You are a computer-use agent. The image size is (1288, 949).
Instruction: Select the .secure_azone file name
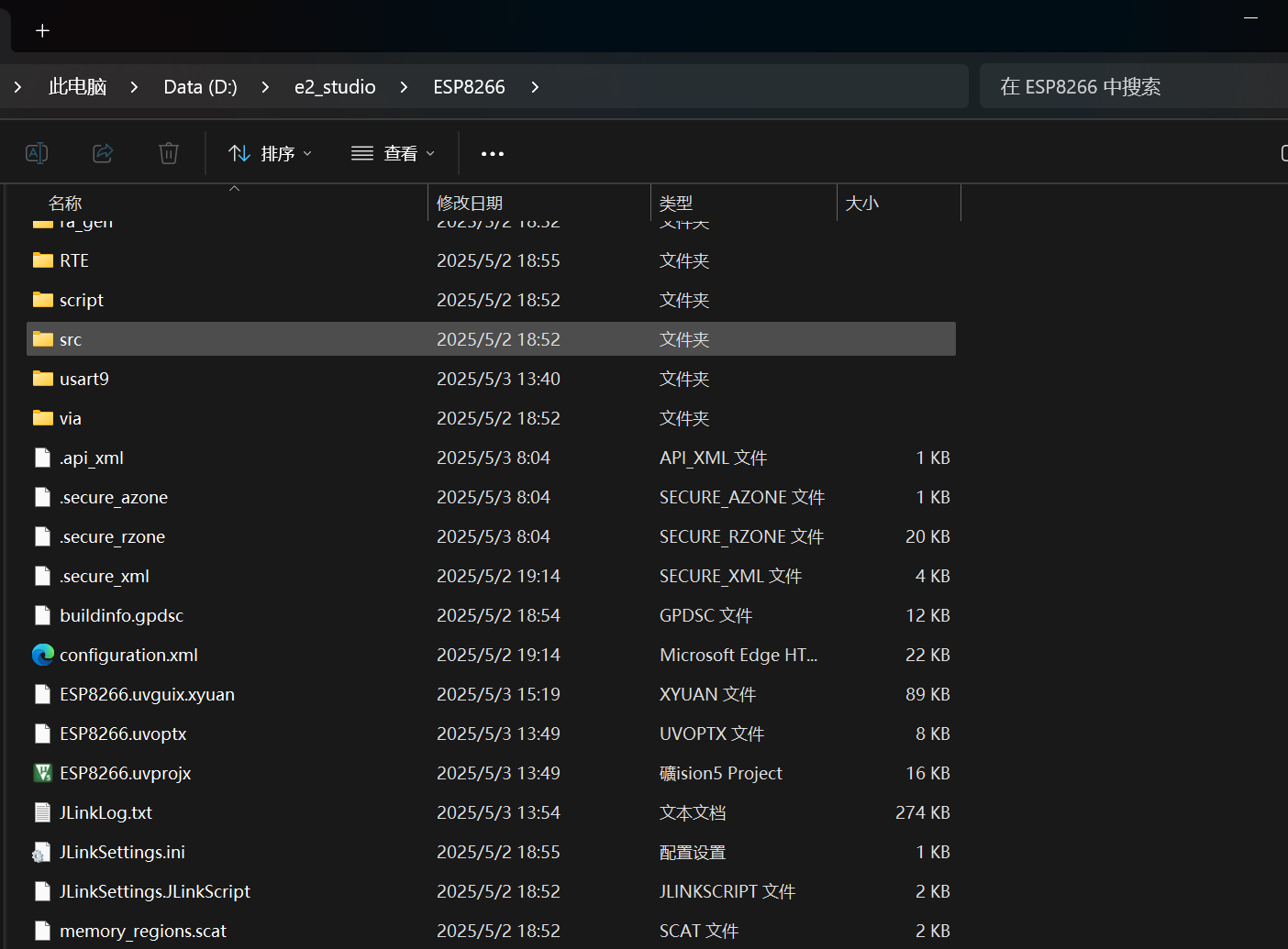point(114,498)
